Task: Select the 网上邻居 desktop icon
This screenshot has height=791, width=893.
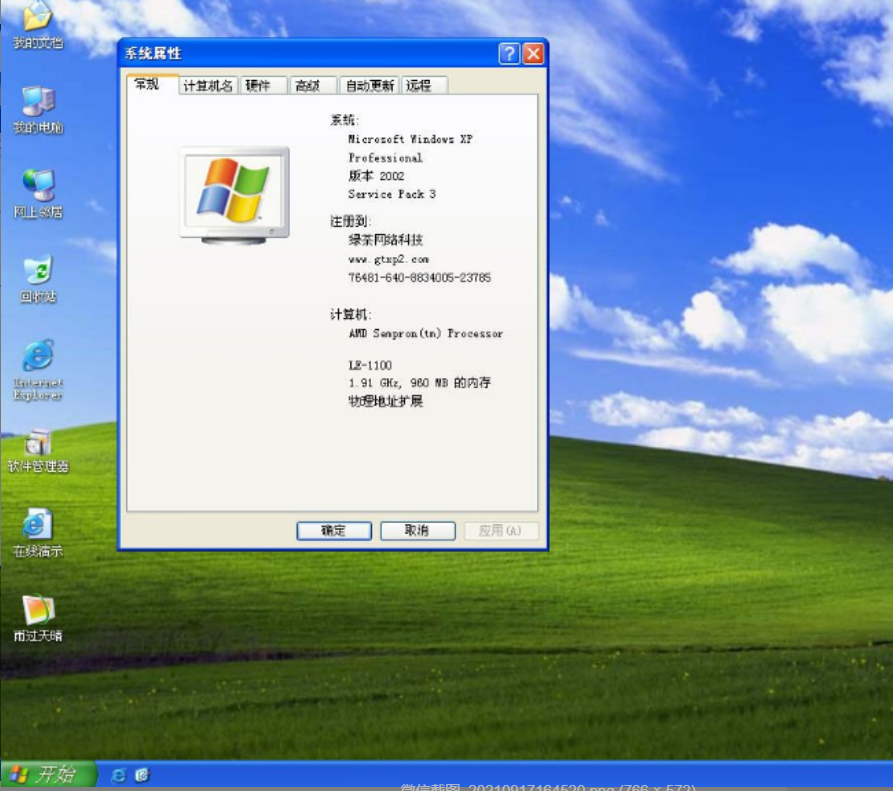Action: tap(38, 194)
